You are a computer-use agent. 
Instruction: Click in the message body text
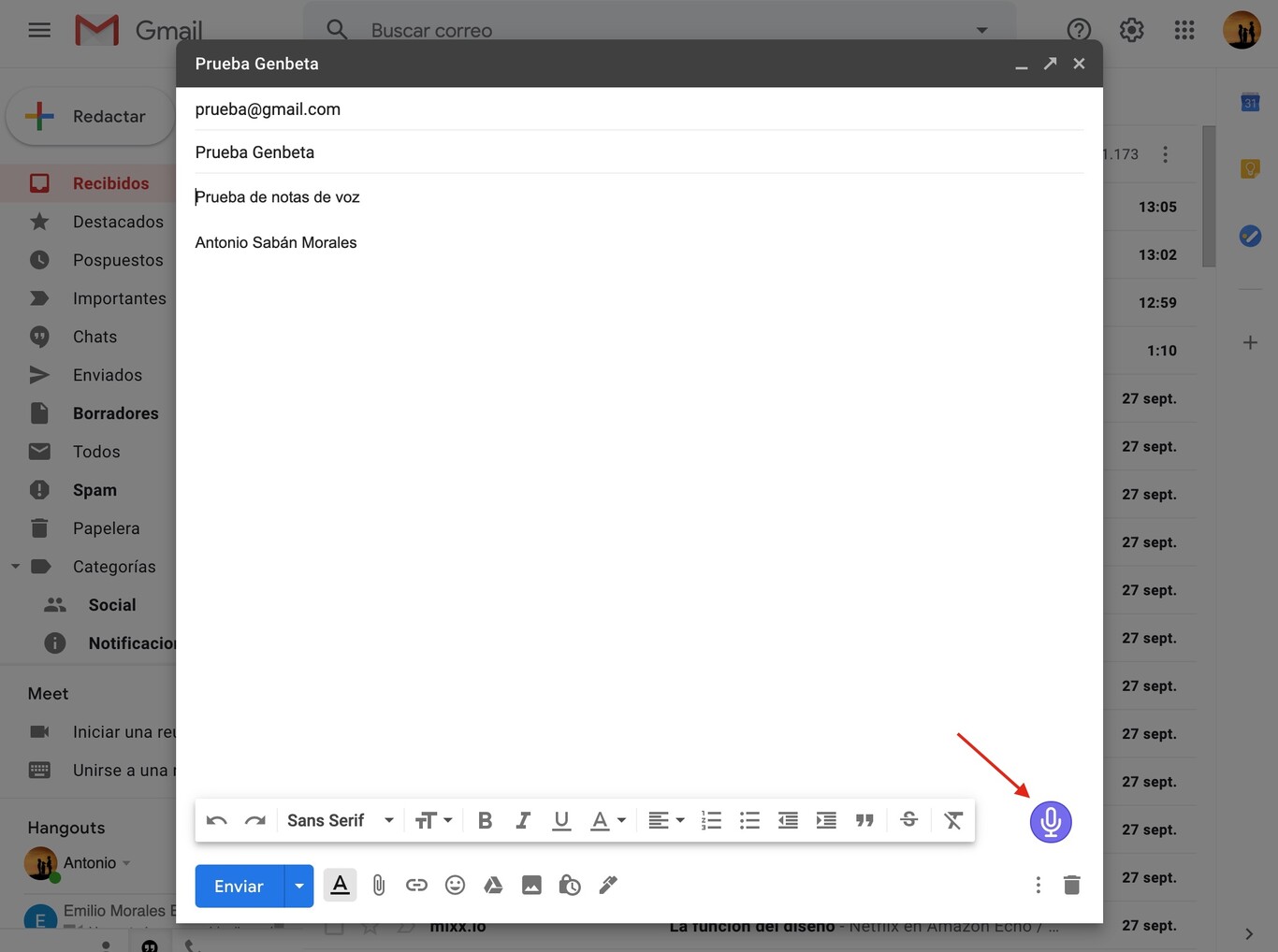coord(277,197)
